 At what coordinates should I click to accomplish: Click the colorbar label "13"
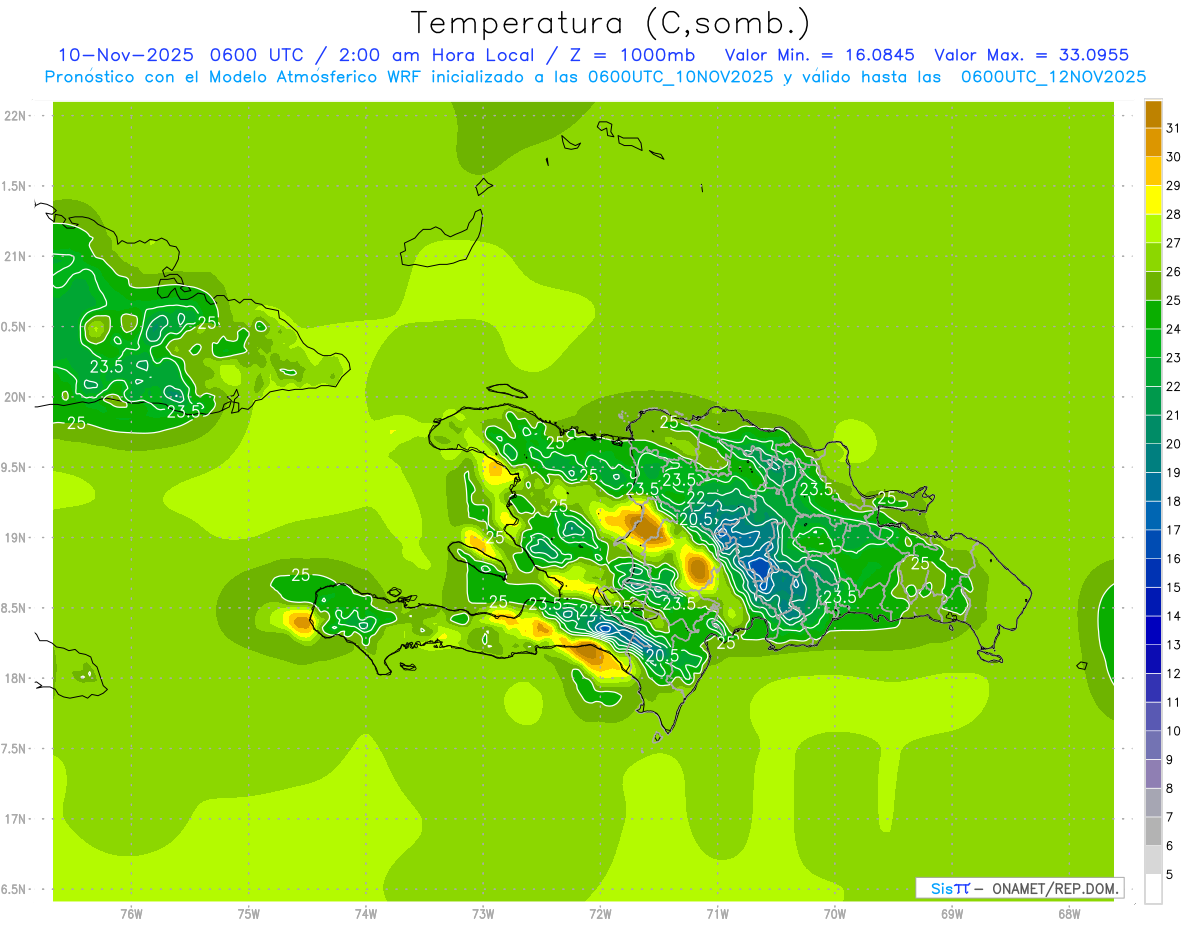(x=1173, y=645)
